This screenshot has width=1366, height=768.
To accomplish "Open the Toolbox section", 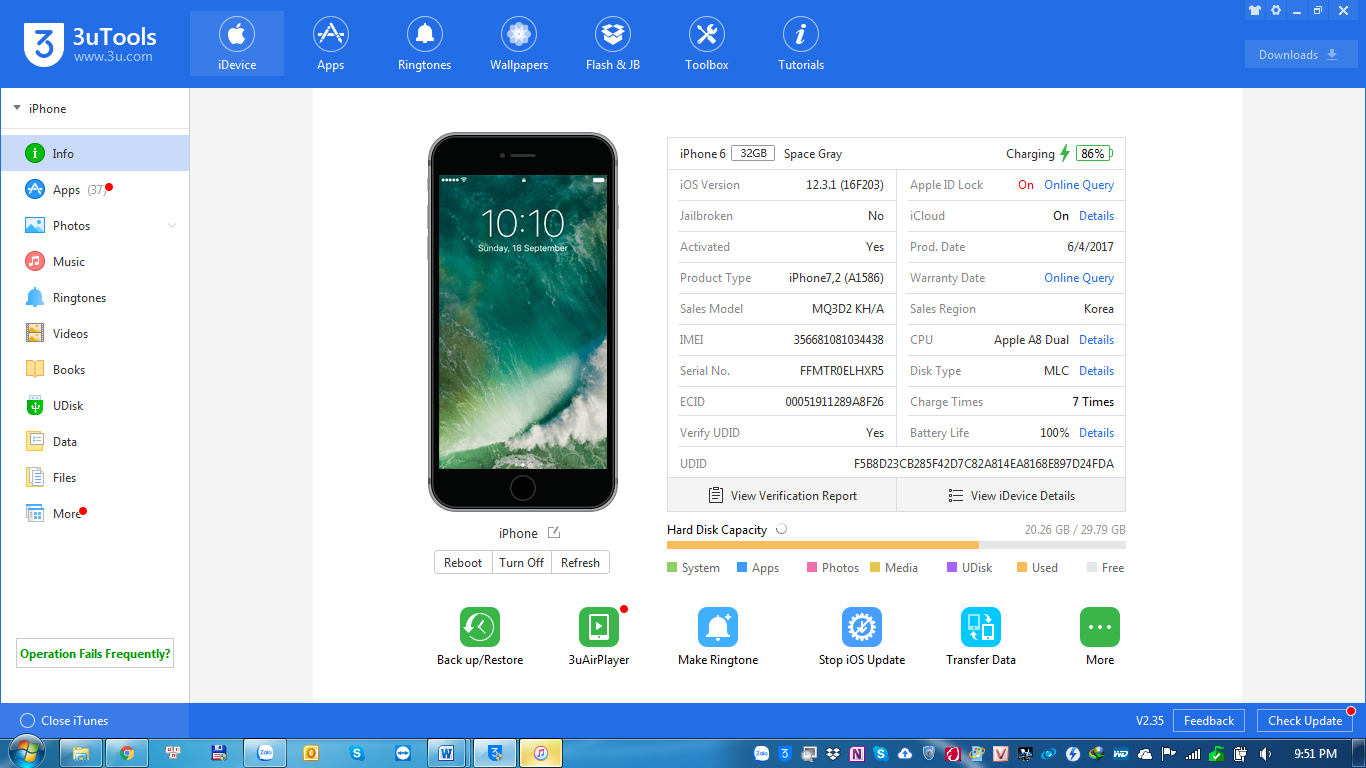I will tap(706, 44).
